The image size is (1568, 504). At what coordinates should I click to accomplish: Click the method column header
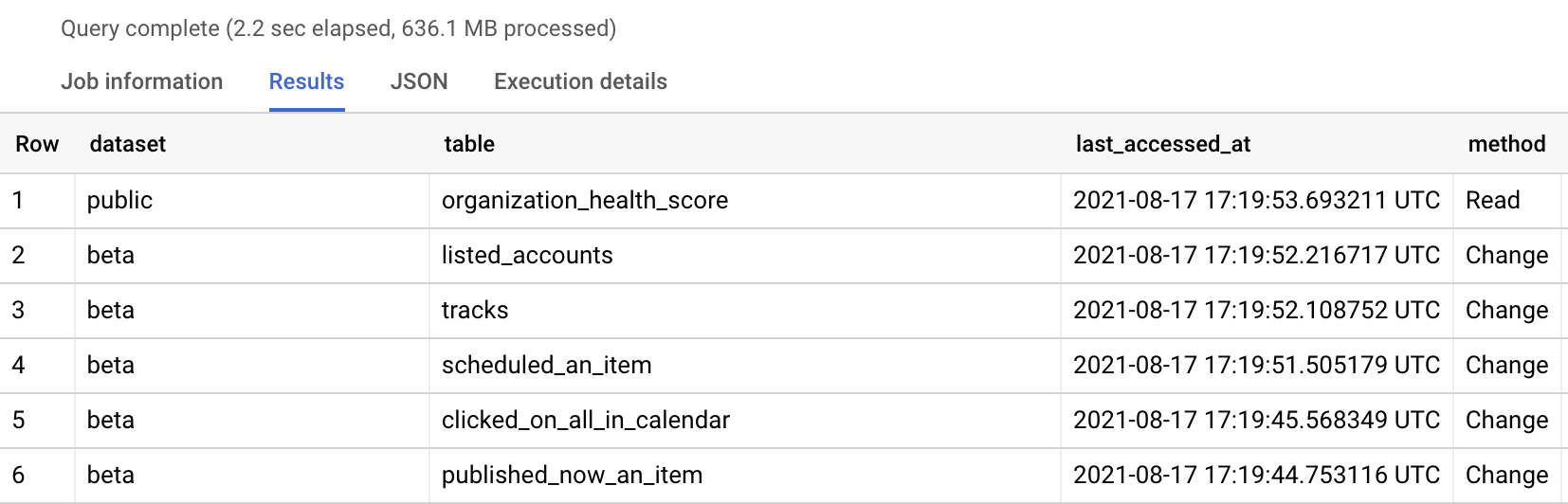pos(1505,144)
